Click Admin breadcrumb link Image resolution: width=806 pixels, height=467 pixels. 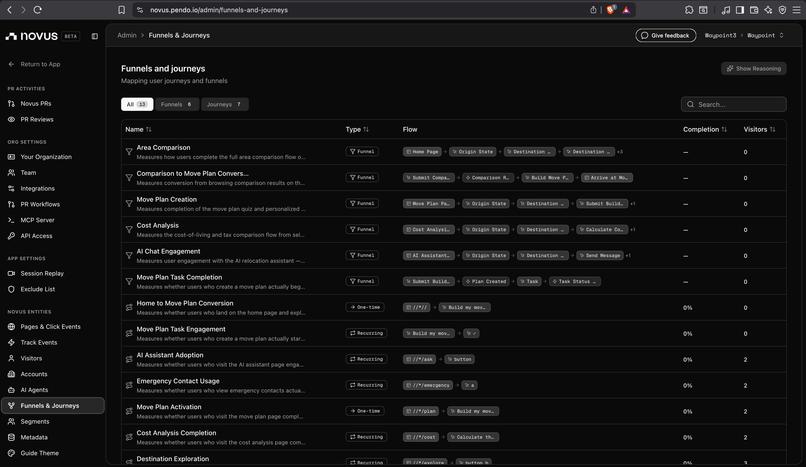[126, 35]
